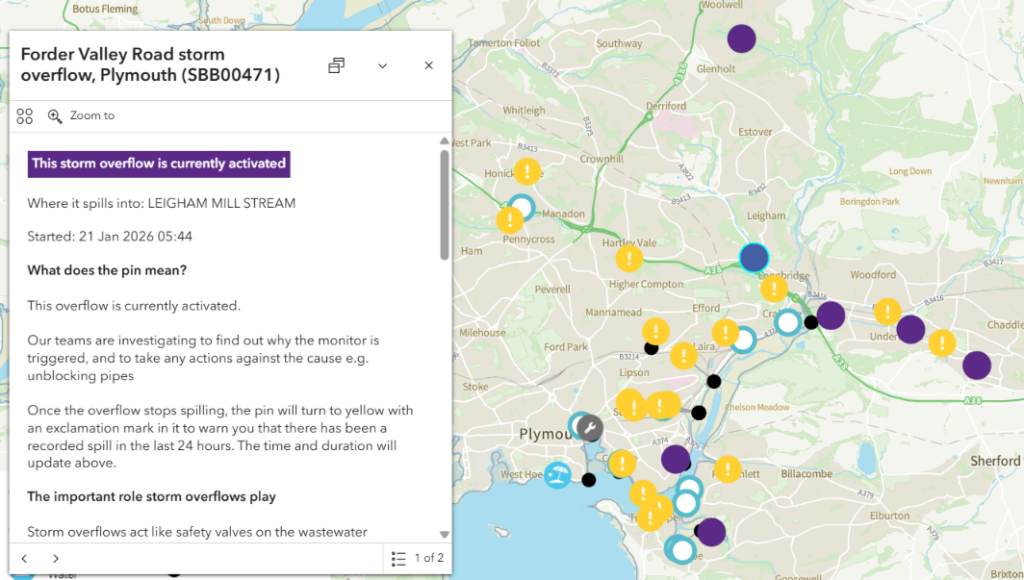Open the popup actions menu (four circles)

pyautogui.click(x=25, y=116)
